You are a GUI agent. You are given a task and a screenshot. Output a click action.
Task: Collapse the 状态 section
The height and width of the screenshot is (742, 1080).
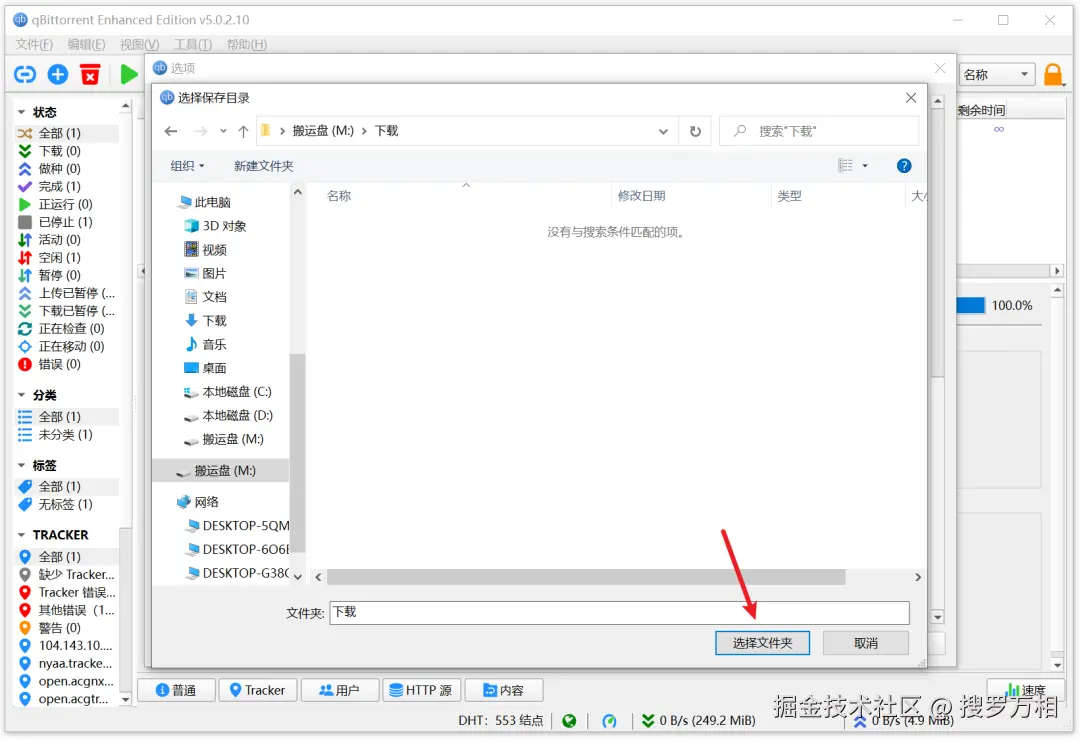[21, 112]
